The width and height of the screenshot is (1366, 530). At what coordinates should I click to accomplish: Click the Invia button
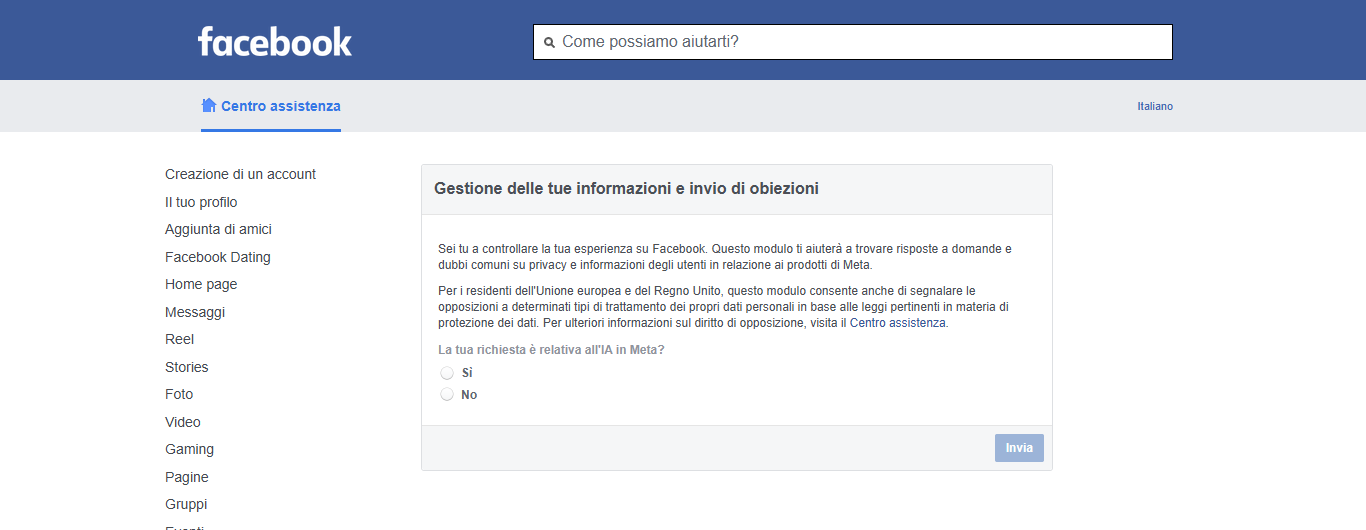coord(1019,448)
